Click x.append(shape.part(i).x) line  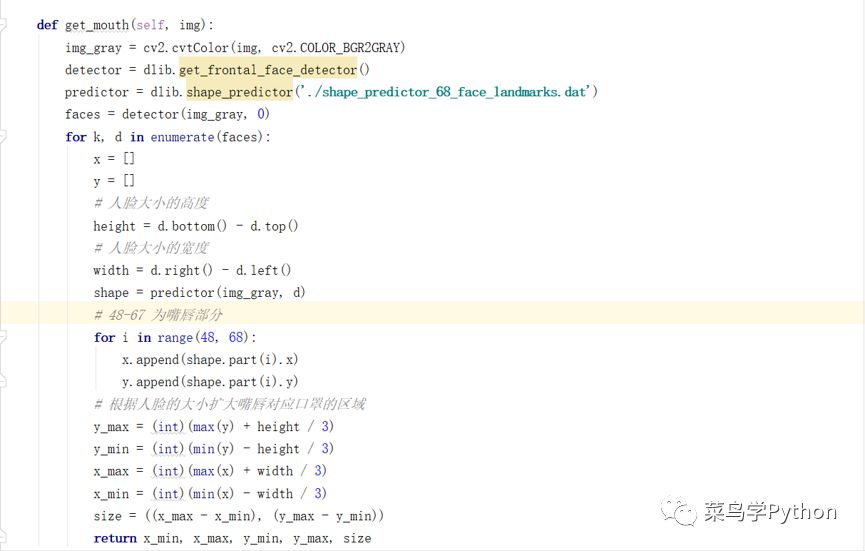point(210,360)
